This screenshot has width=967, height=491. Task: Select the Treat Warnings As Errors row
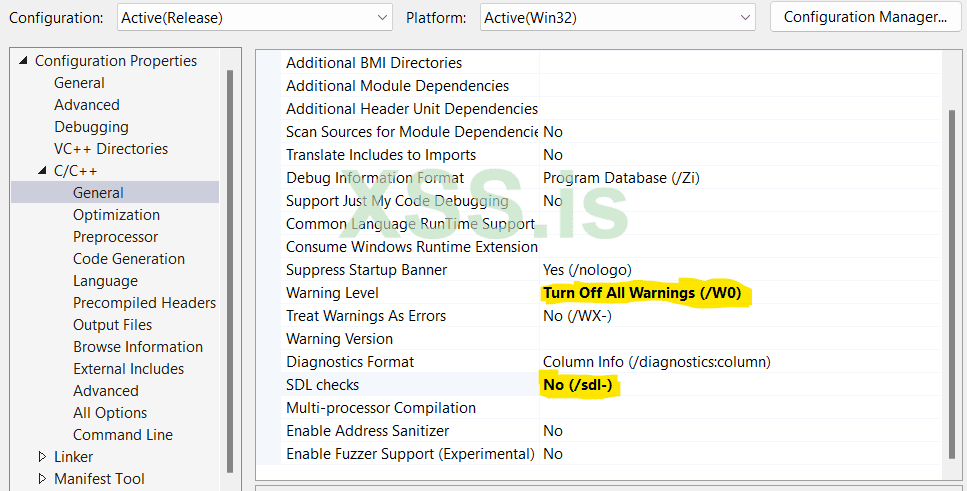point(366,316)
